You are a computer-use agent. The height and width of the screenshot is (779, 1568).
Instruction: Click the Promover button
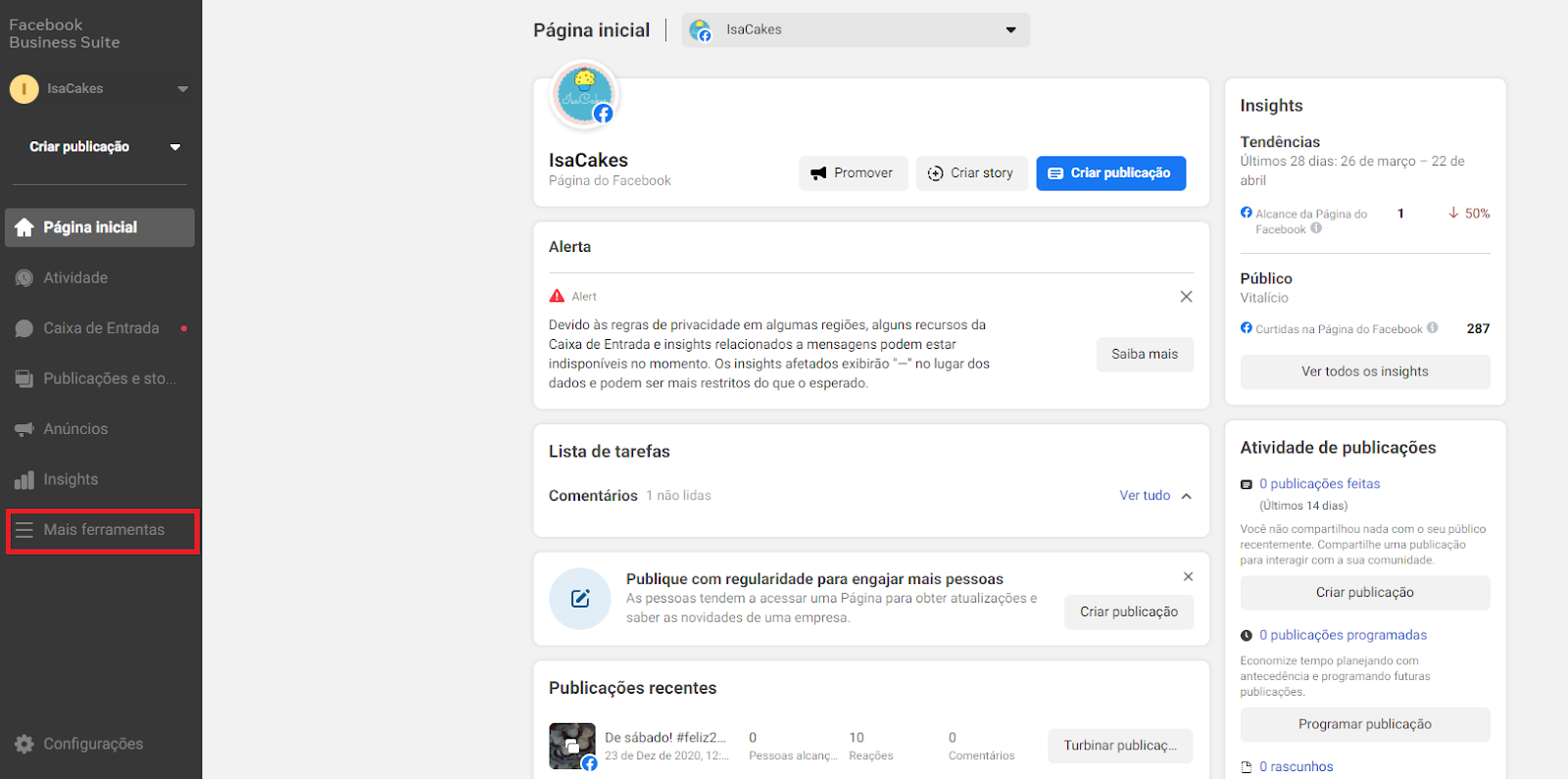[853, 173]
